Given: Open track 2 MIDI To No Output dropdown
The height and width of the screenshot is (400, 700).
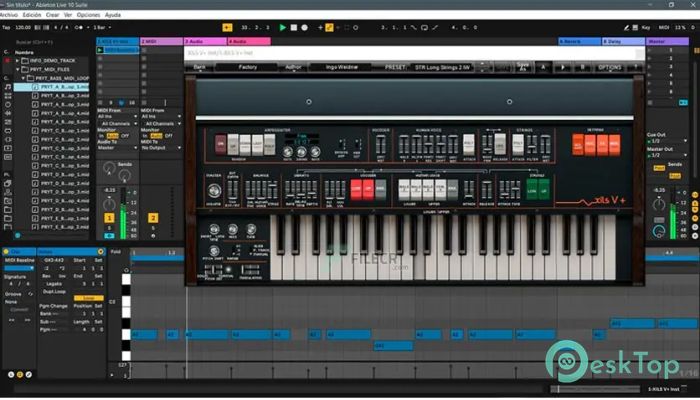Looking at the screenshot, I should [x=161, y=148].
